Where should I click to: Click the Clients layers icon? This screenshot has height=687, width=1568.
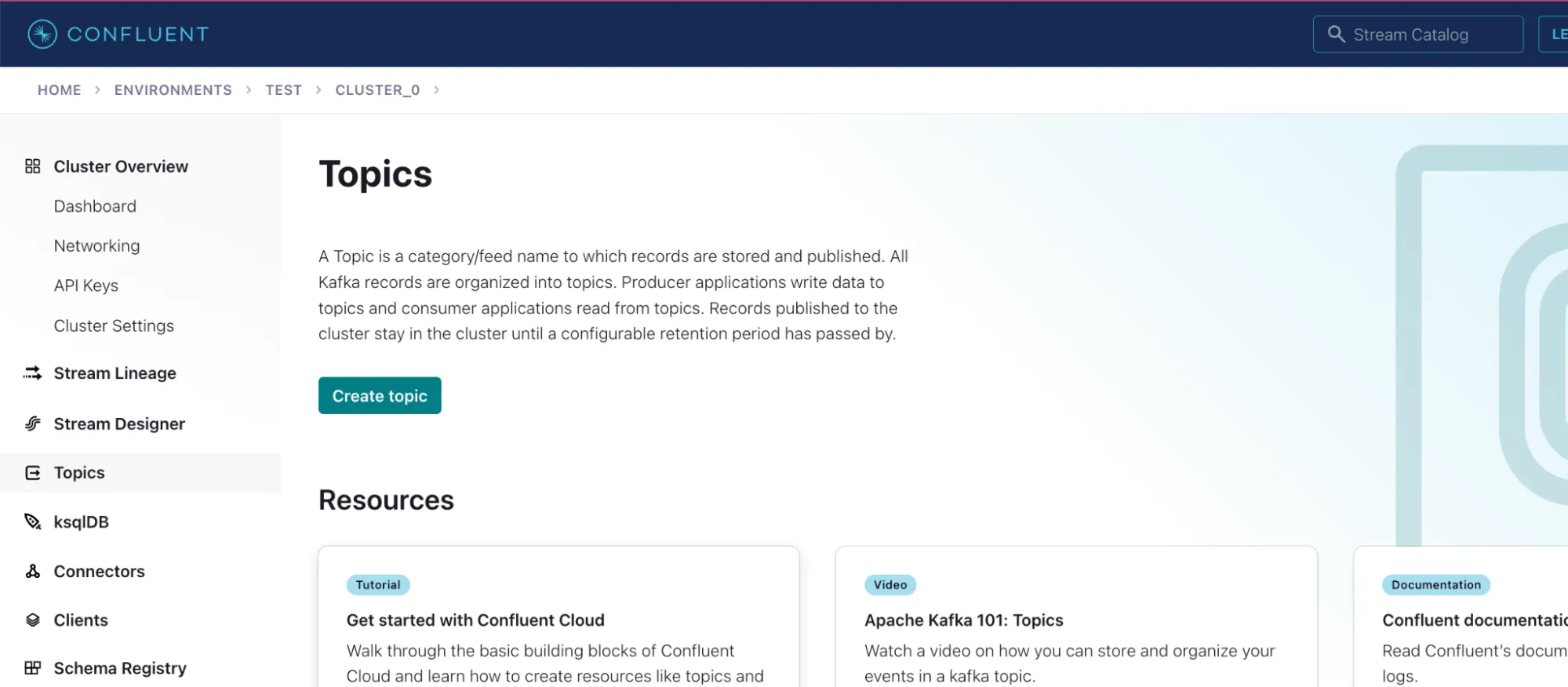32,620
